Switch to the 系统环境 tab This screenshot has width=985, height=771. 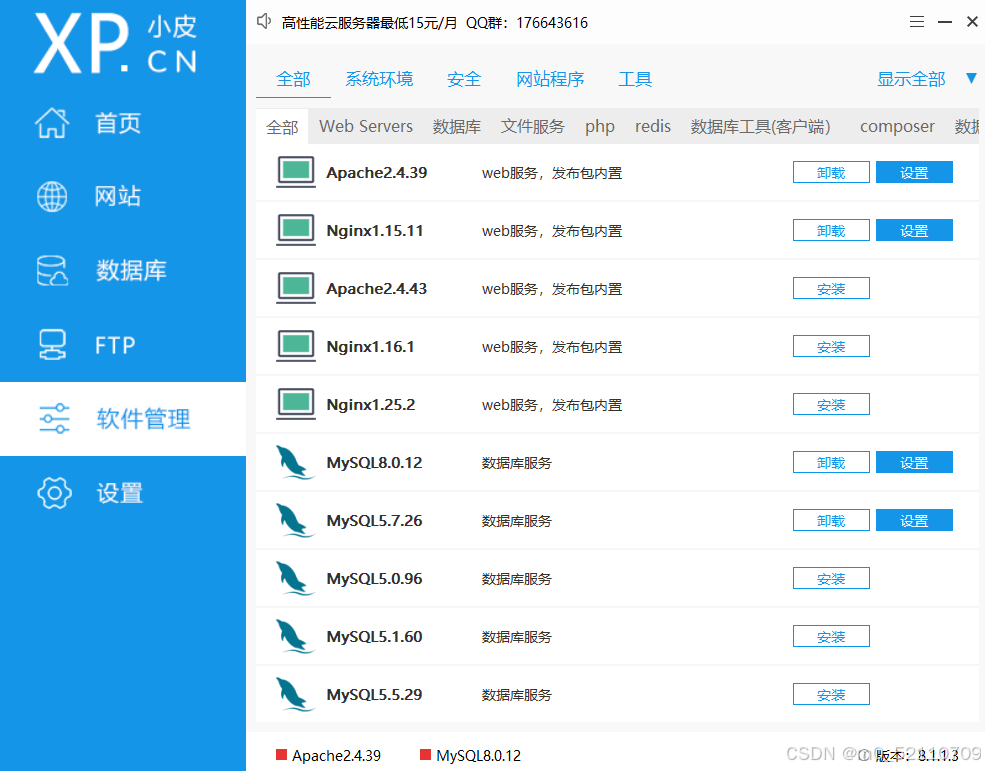pos(379,78)
